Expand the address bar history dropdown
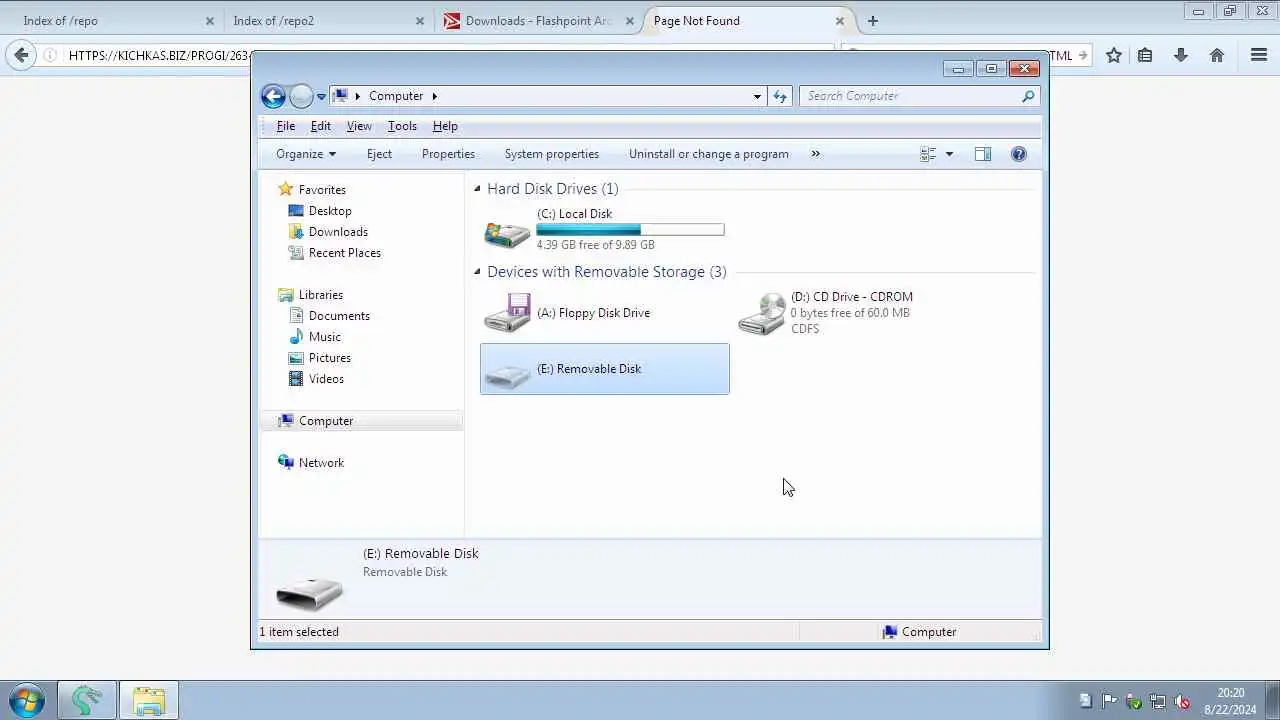 [x=757, y=96]
